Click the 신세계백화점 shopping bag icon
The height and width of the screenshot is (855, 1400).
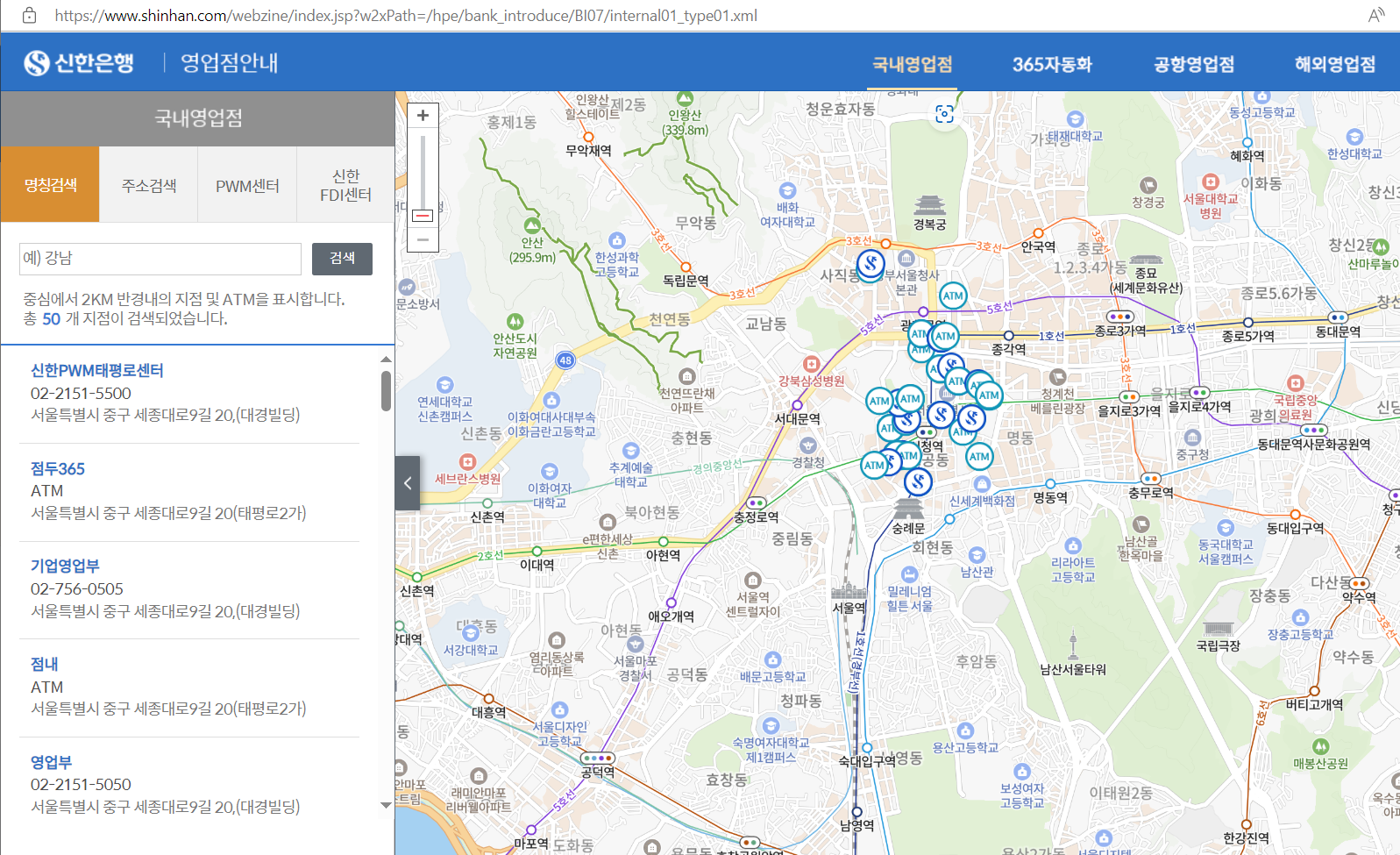click(x=982, y=484)
